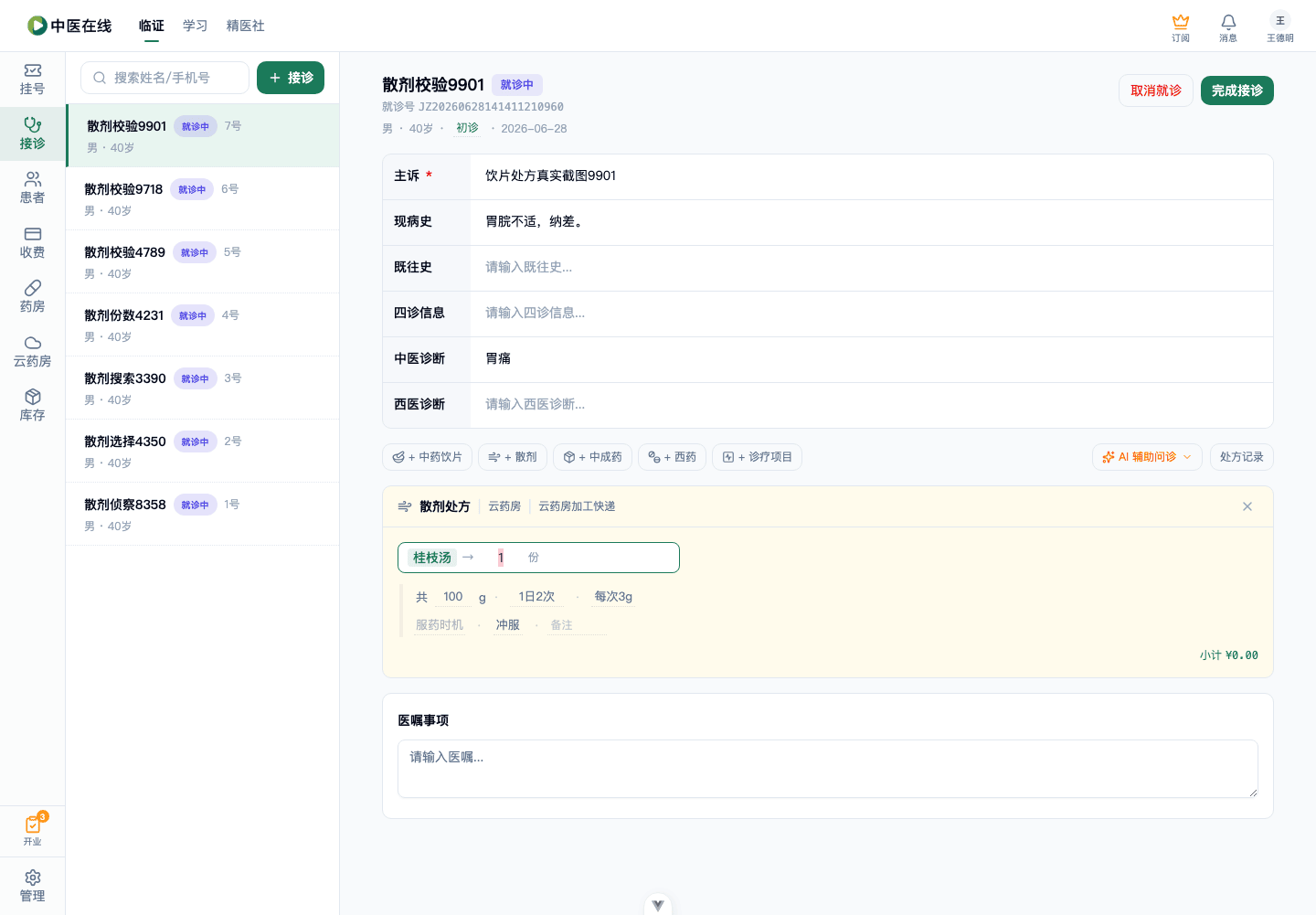Open the 患者 patients sidebar icon

[32, 188]
